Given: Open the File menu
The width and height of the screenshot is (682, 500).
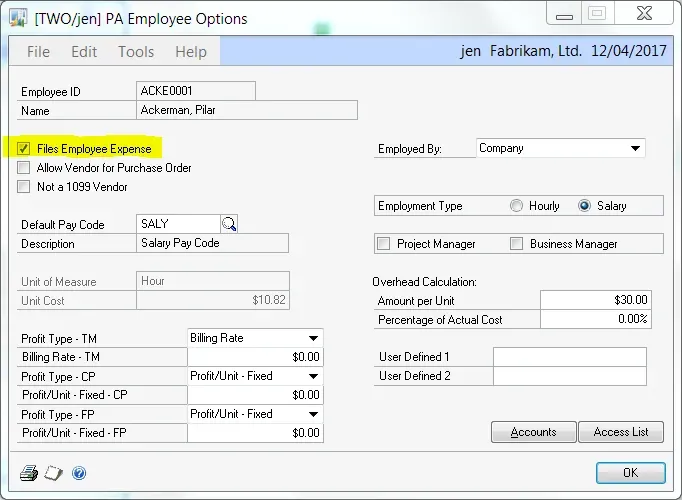Looking at the screenshot, I should [x=38, y=52].
